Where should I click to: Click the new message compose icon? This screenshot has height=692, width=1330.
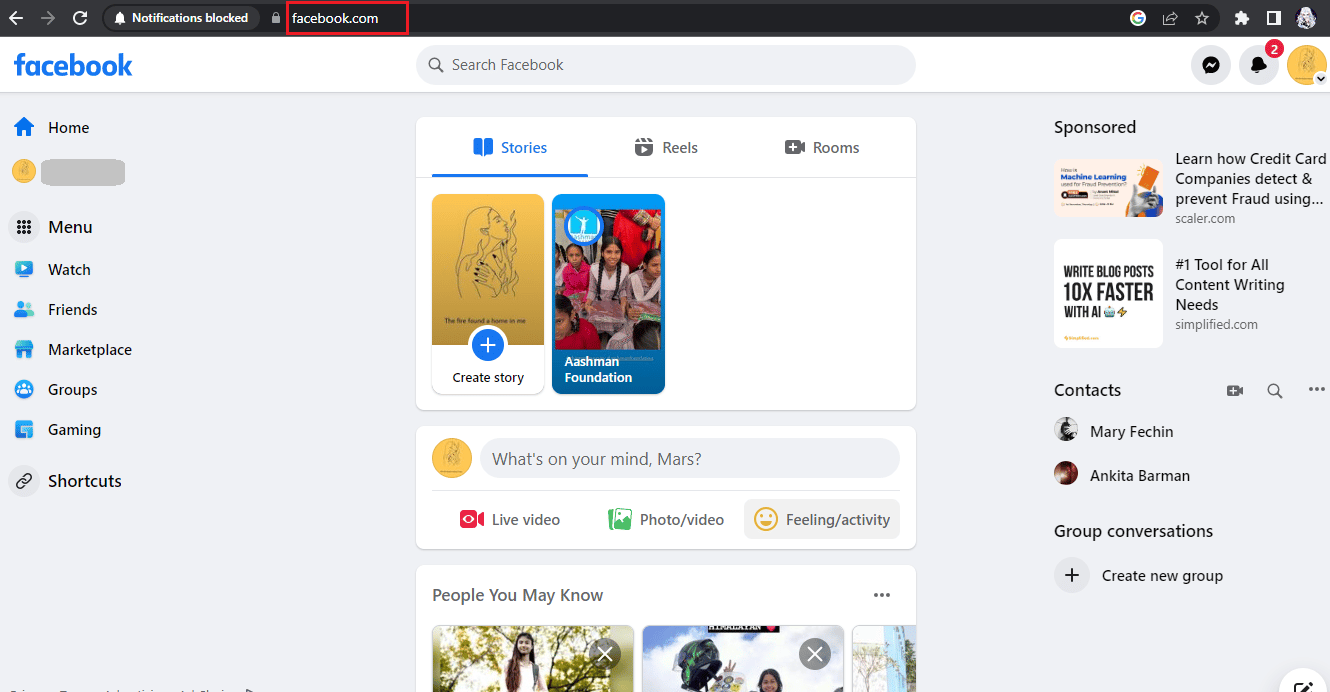point(1303,684)
